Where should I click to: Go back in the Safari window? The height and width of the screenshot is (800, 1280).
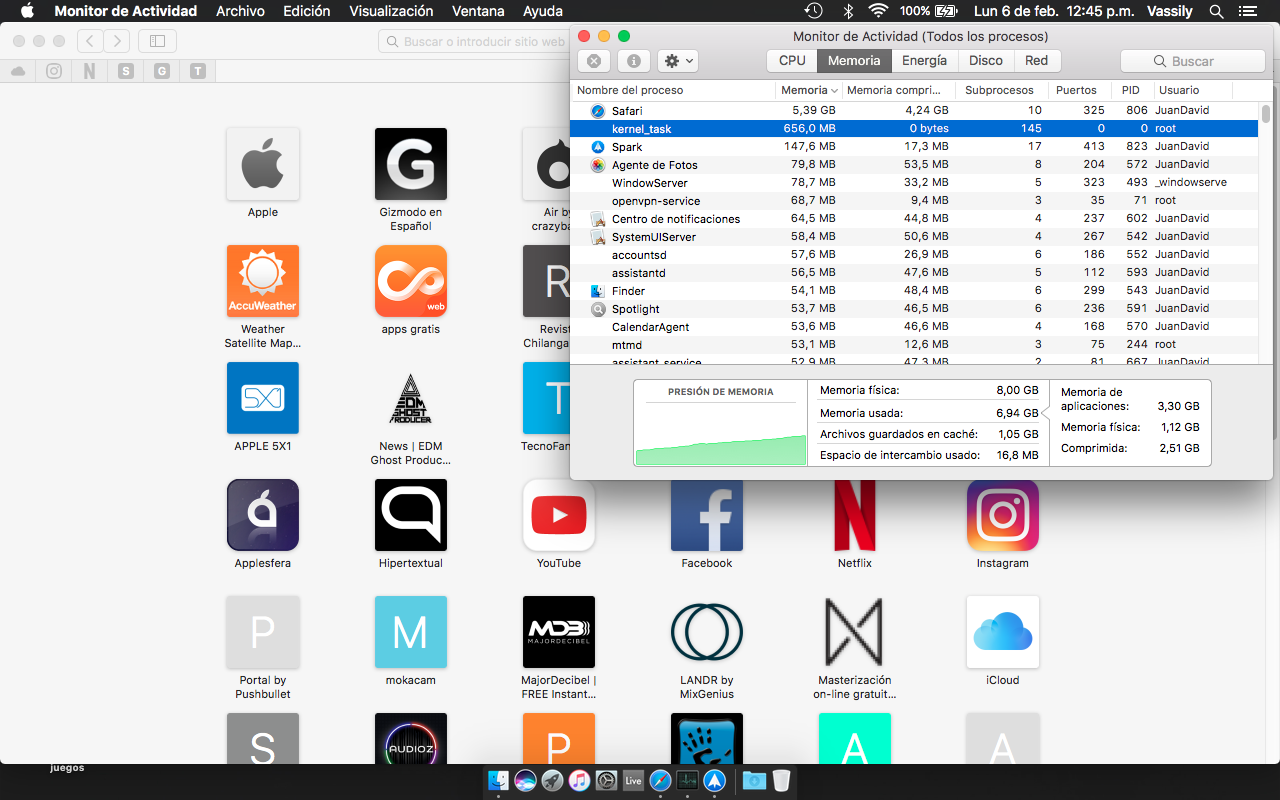(x=90, y=41)
